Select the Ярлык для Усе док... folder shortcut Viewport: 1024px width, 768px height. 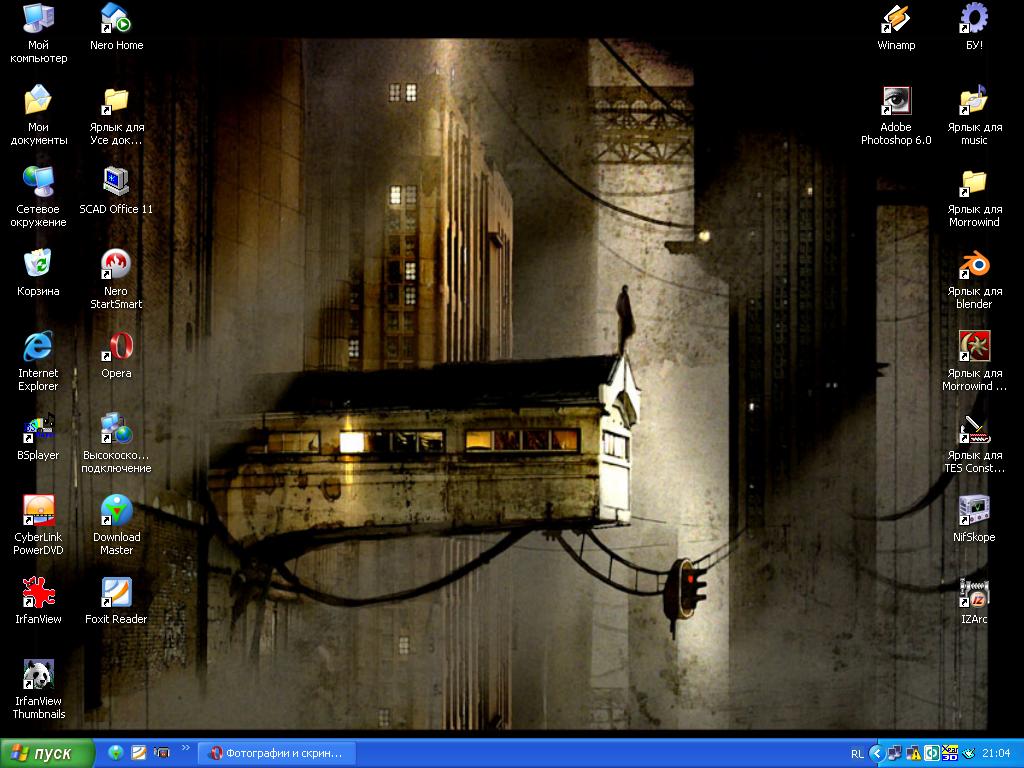click(116, 115)
